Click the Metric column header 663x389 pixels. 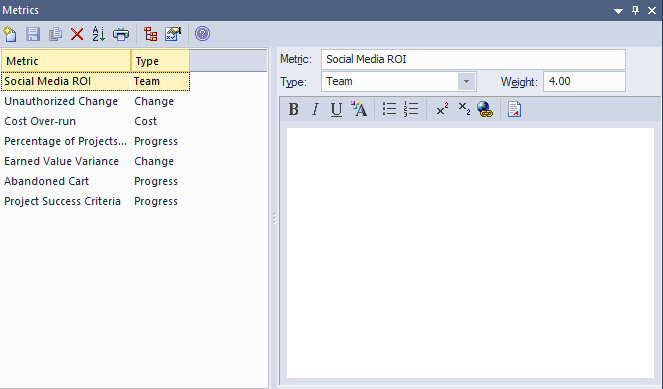click(66, 61)
